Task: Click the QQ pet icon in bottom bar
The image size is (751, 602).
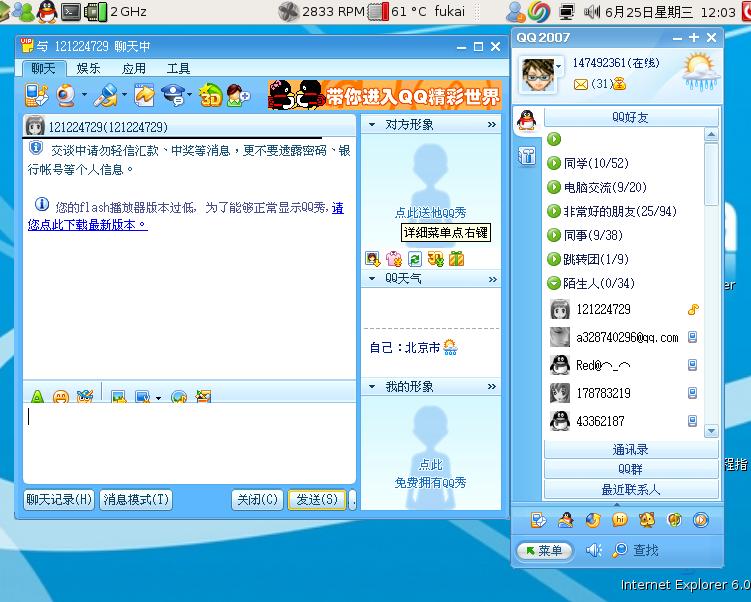Action: tap(647, 520)
